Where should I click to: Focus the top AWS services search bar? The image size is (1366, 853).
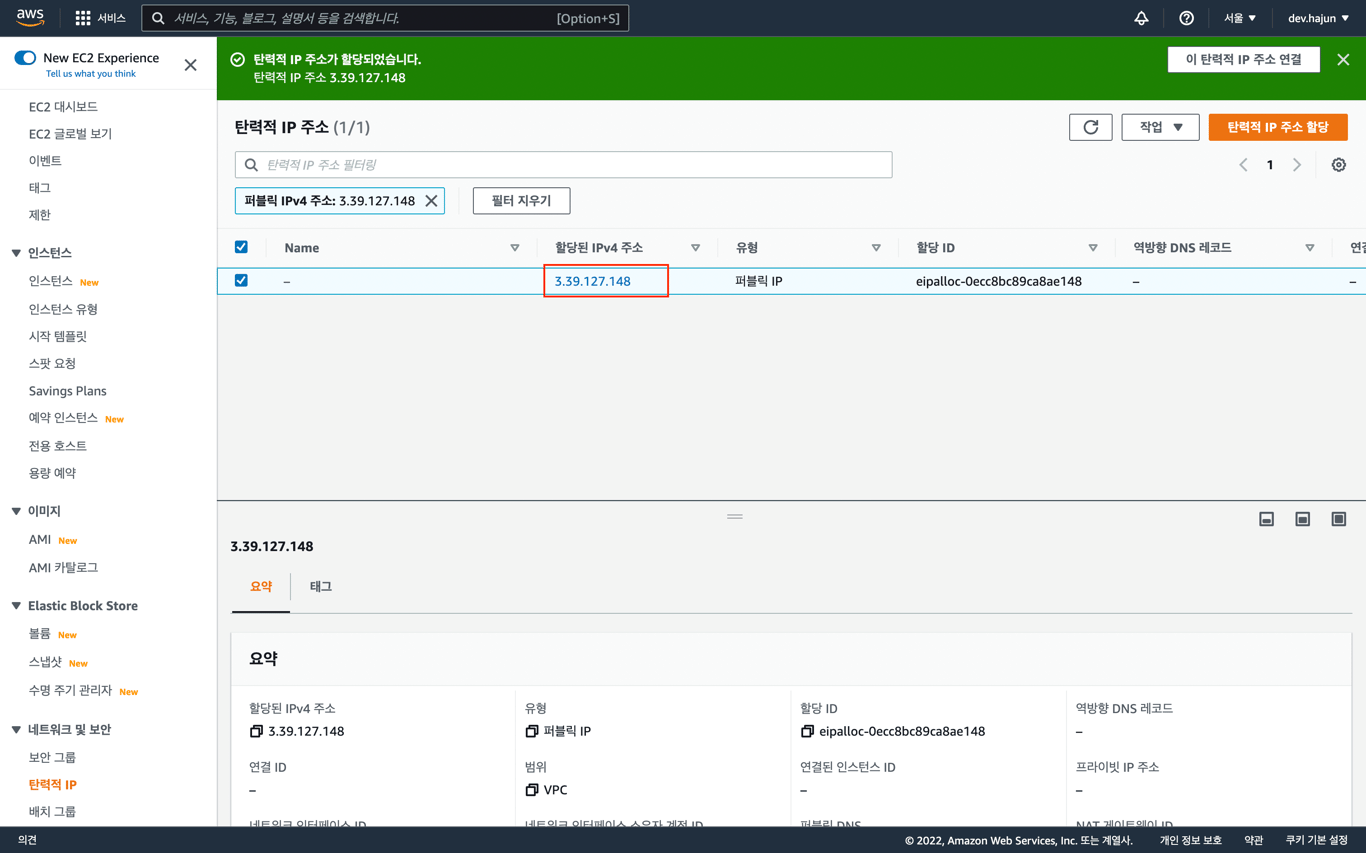385,18
